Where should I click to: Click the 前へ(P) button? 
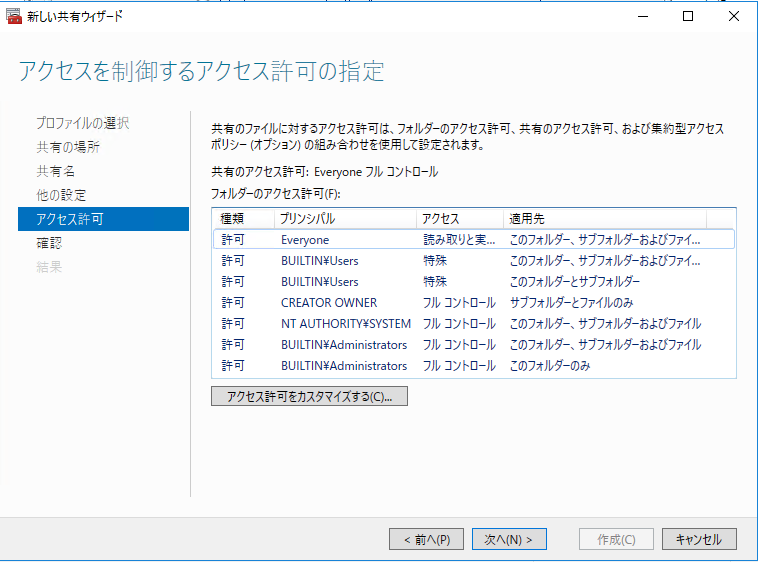tap(426, 539)
